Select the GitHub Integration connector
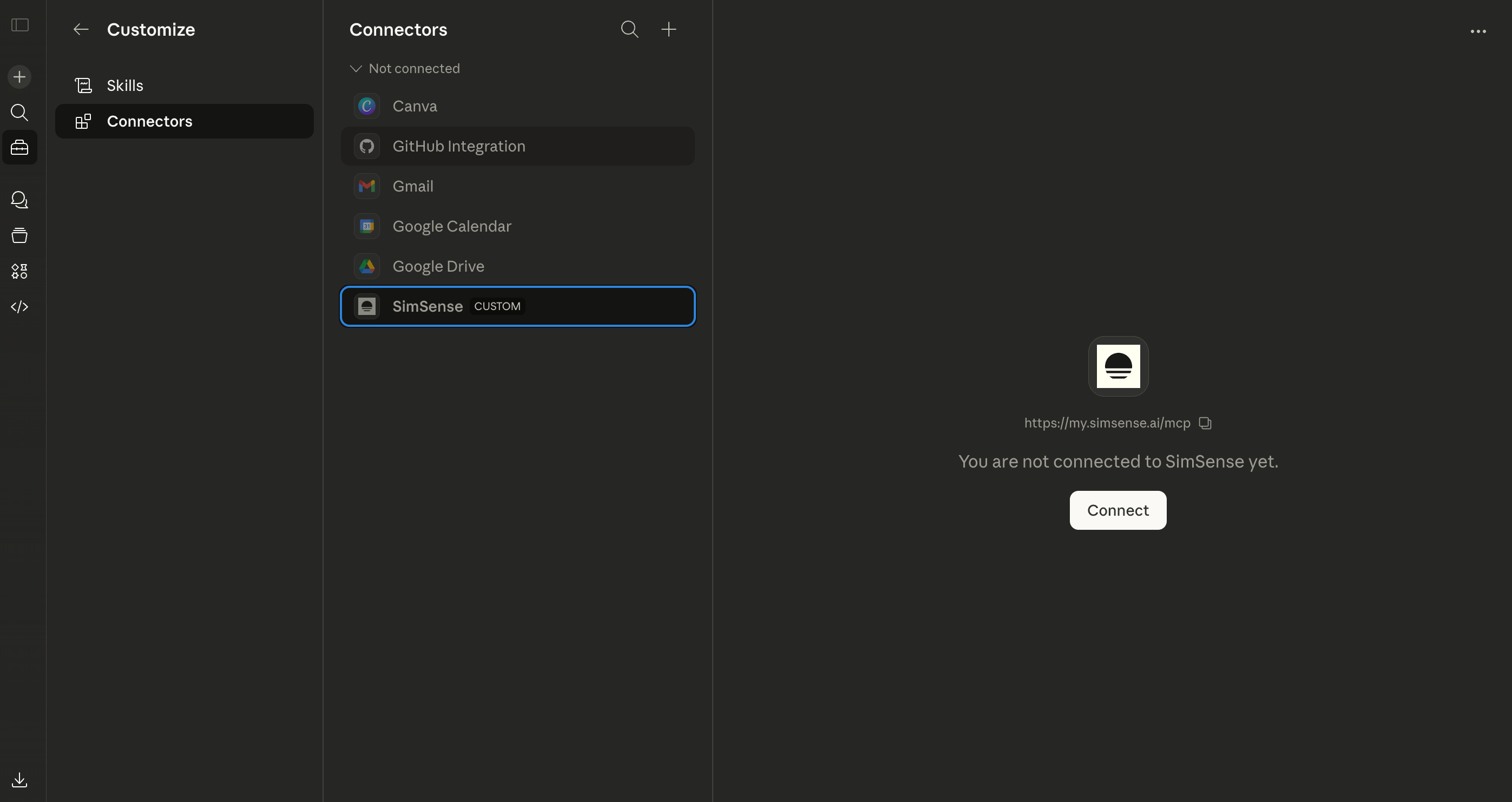The height and width of the screenshot is (802, 1512). tap(518, 146)
